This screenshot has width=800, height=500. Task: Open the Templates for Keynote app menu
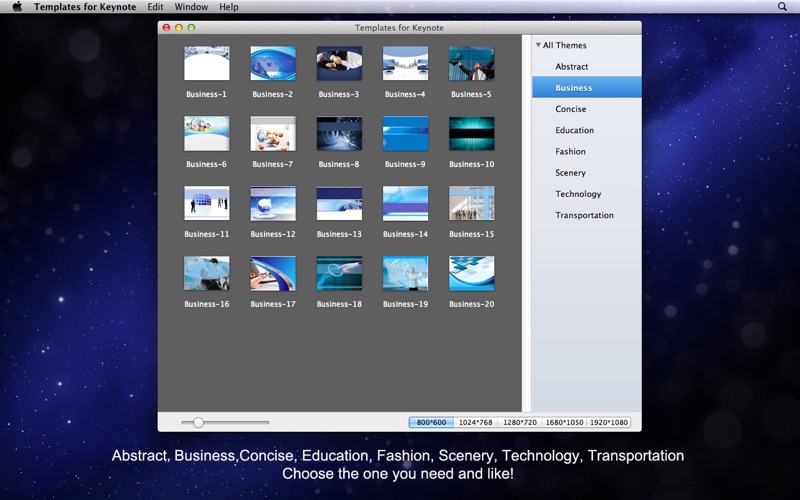click(85, 7)
